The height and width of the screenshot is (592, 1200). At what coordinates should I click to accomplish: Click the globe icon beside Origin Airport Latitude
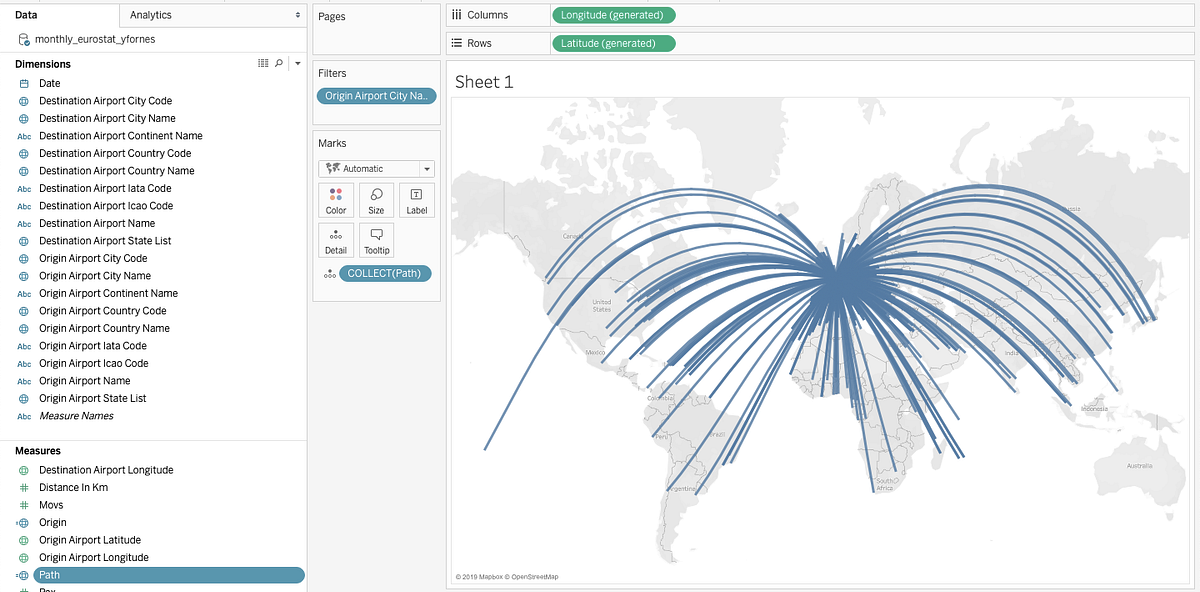click(23, 539)
